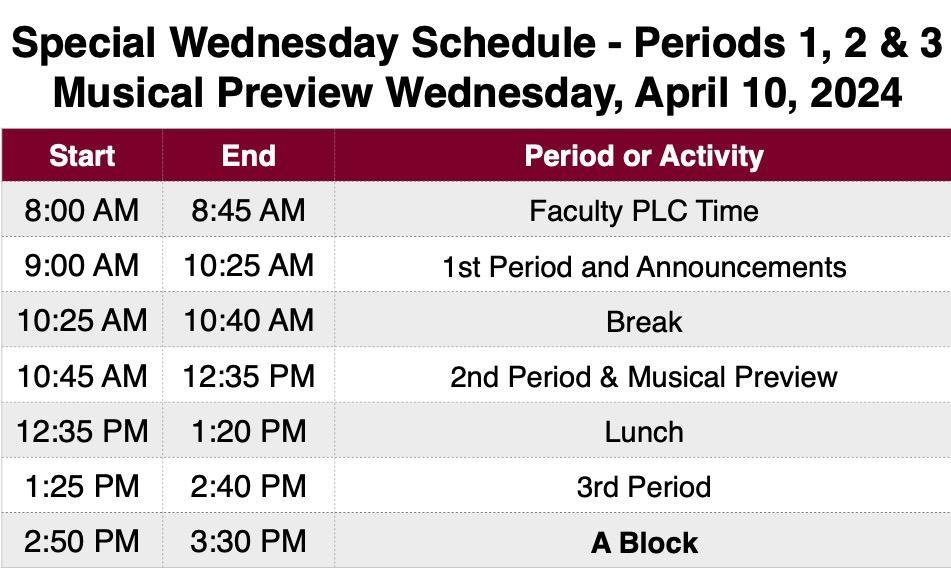The image size is (951, 568).
Task: Click the 2:50 PM start time
Action: pyautogui.click(x=82, y=541)
